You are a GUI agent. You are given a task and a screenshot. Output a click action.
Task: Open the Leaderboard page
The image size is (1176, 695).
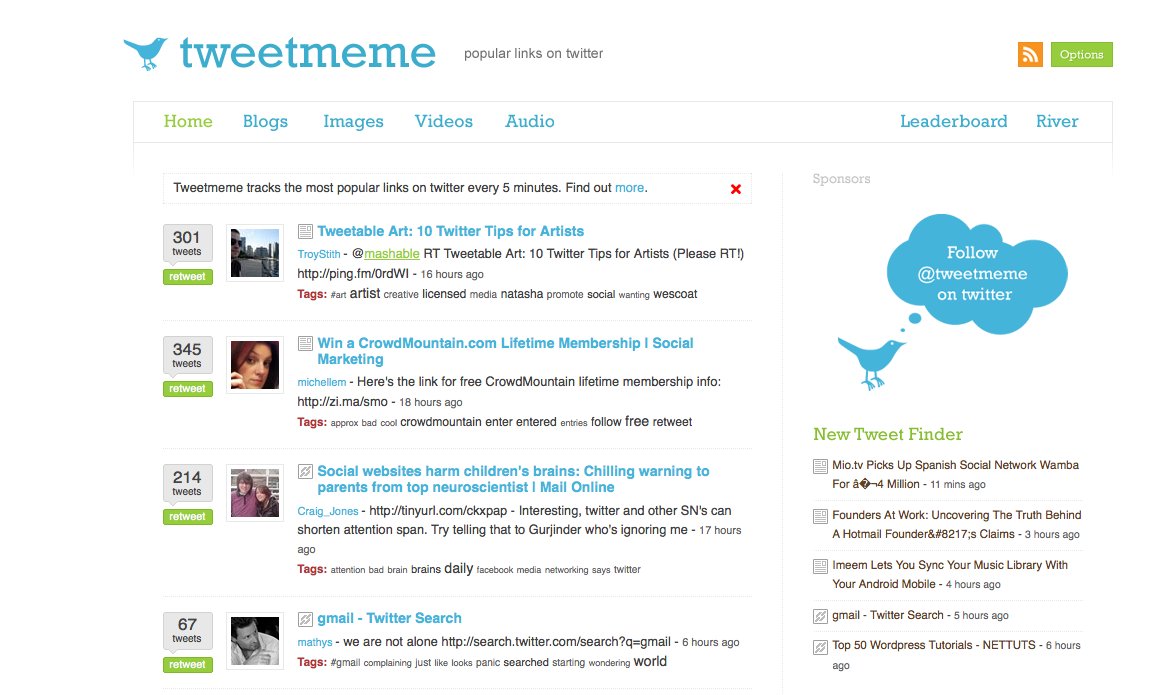(x=953, y=121)
